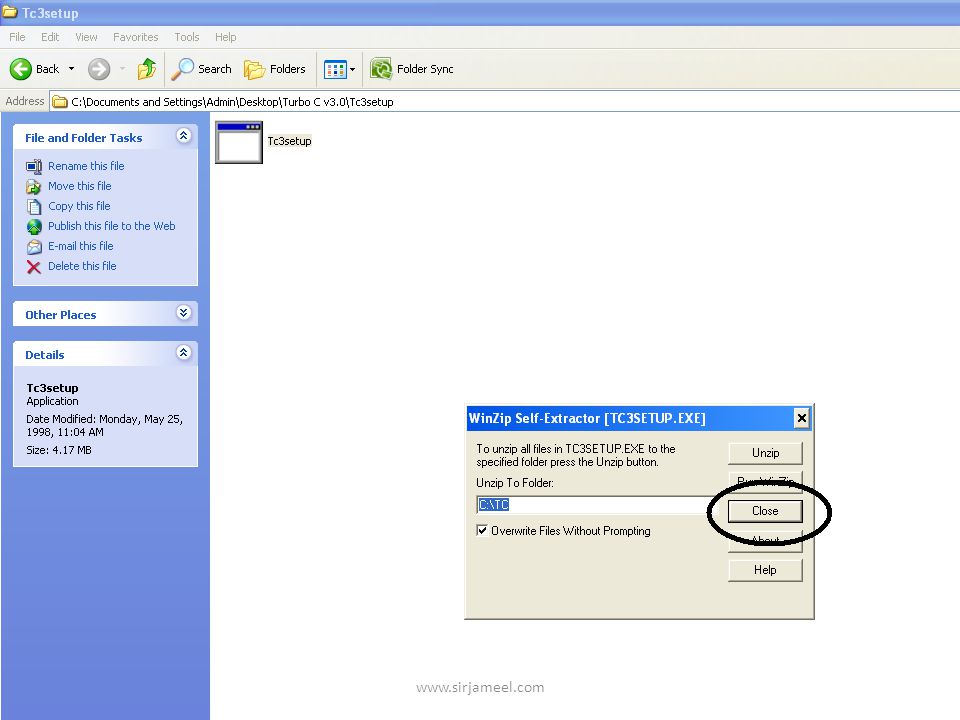
Task: Click Delete this file link
Action: tap(82, 266)
